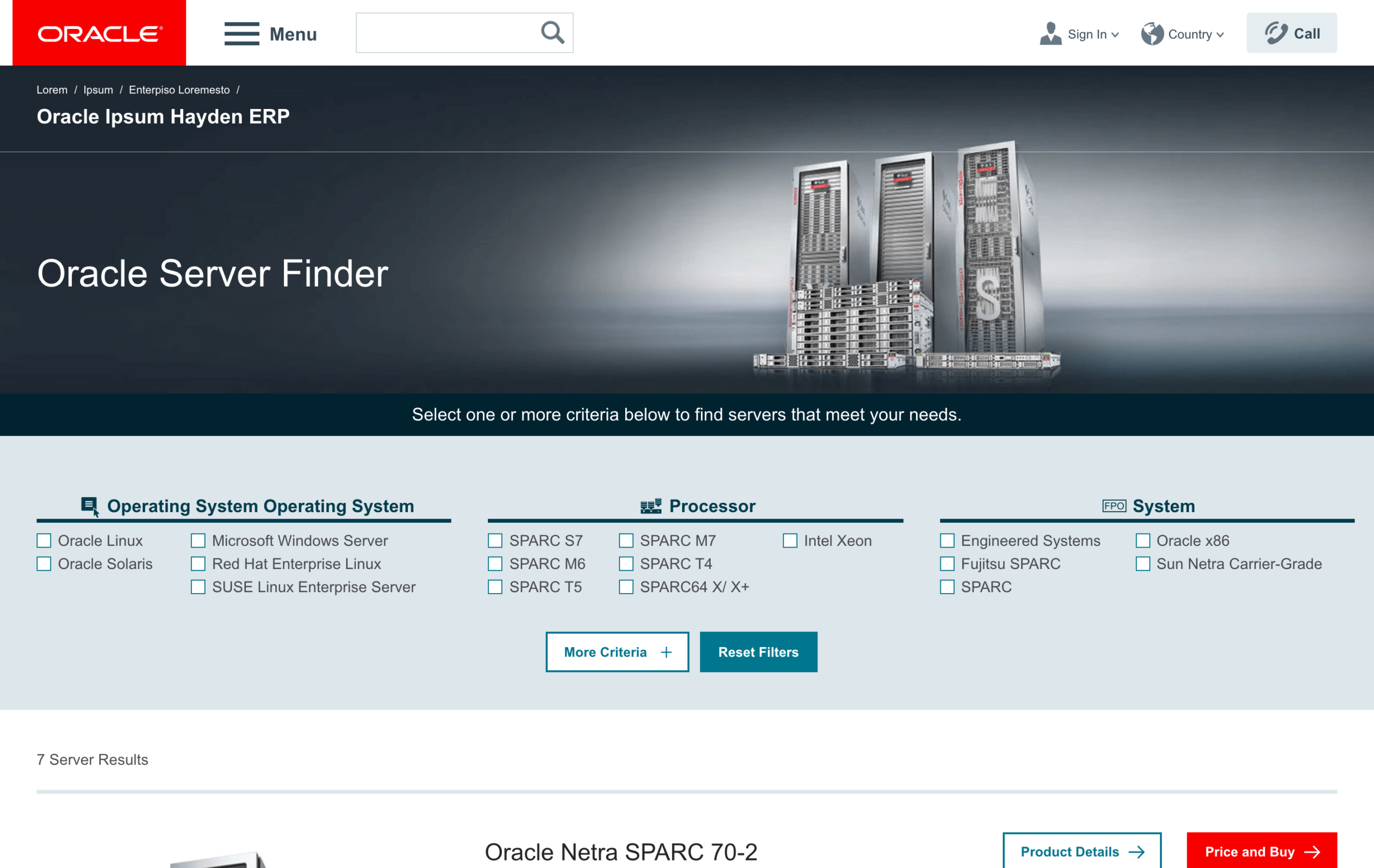Tick the Oracle x86 checkbox
1374x868 pixels.
[1143, 541]
